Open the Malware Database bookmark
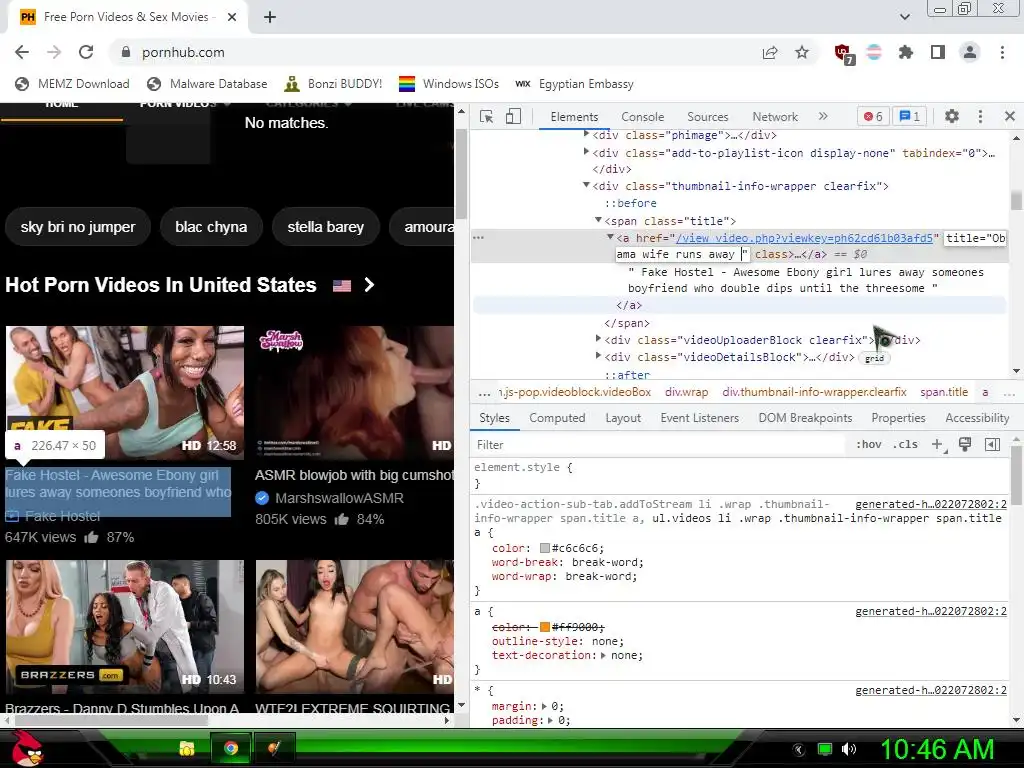Screen dimensions: 1024x768 point(208,84)
